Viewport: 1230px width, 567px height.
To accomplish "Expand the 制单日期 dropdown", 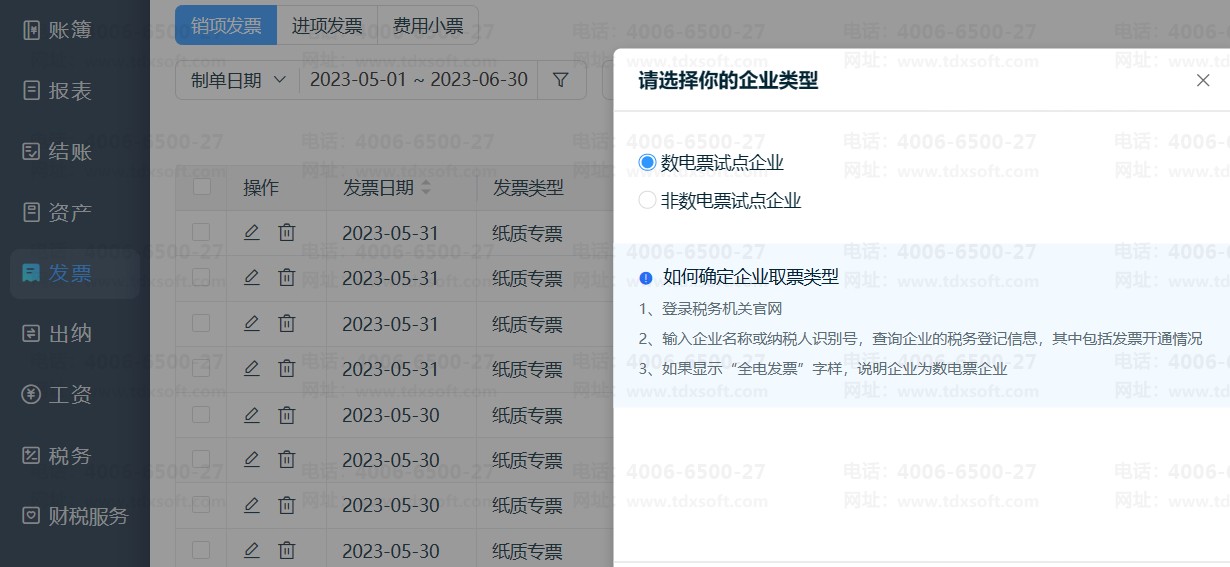I will click(237, 80).
